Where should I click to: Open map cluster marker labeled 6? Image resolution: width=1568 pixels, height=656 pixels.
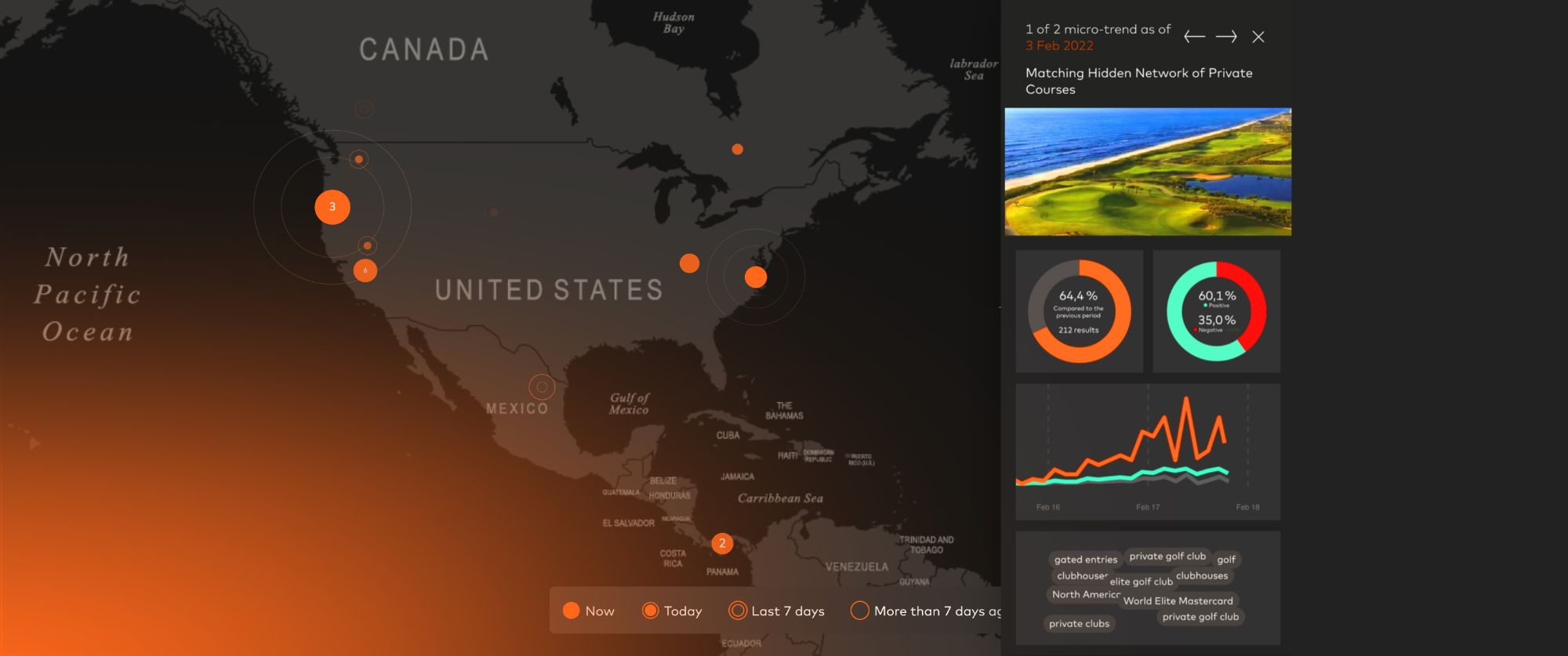click(x=365, y=270)
